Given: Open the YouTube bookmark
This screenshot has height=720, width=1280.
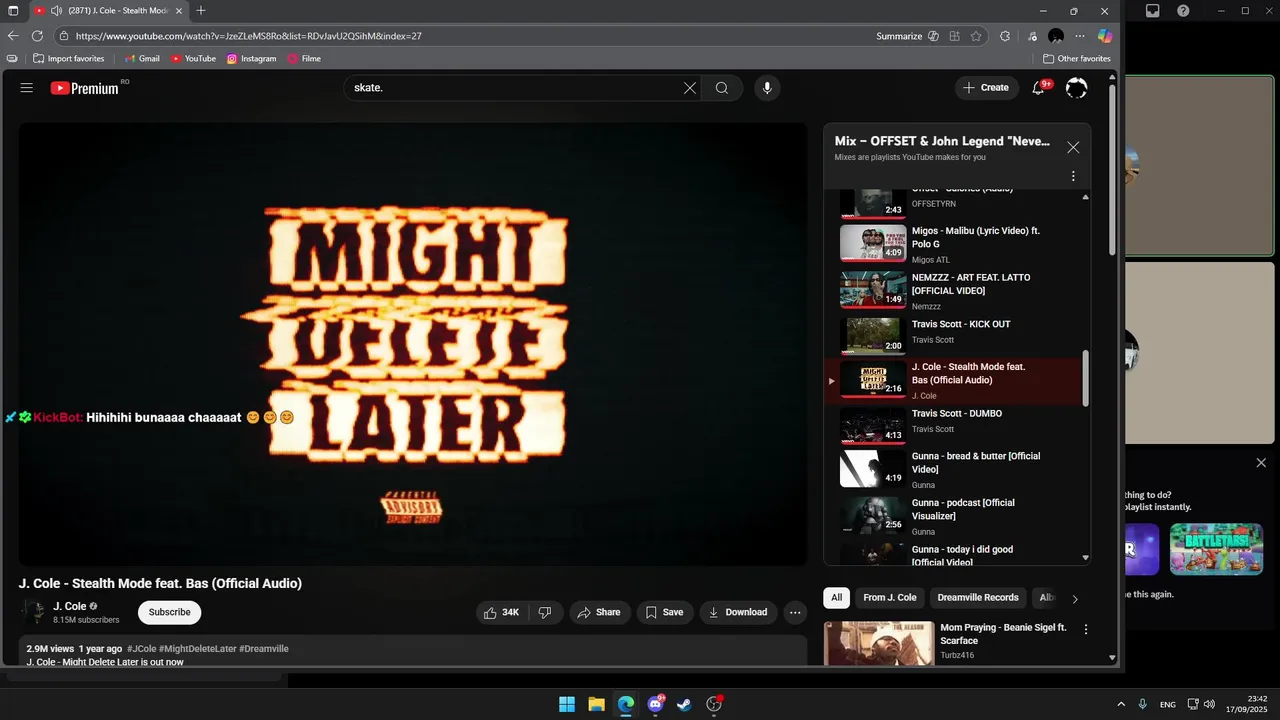Looking at the screenshot, I should coord(193,59).
